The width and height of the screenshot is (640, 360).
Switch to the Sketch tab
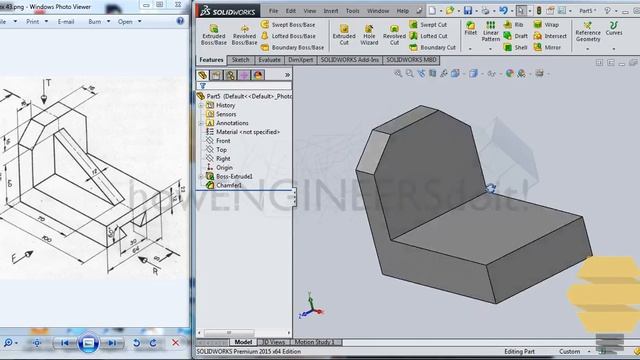tap(240, 60)
